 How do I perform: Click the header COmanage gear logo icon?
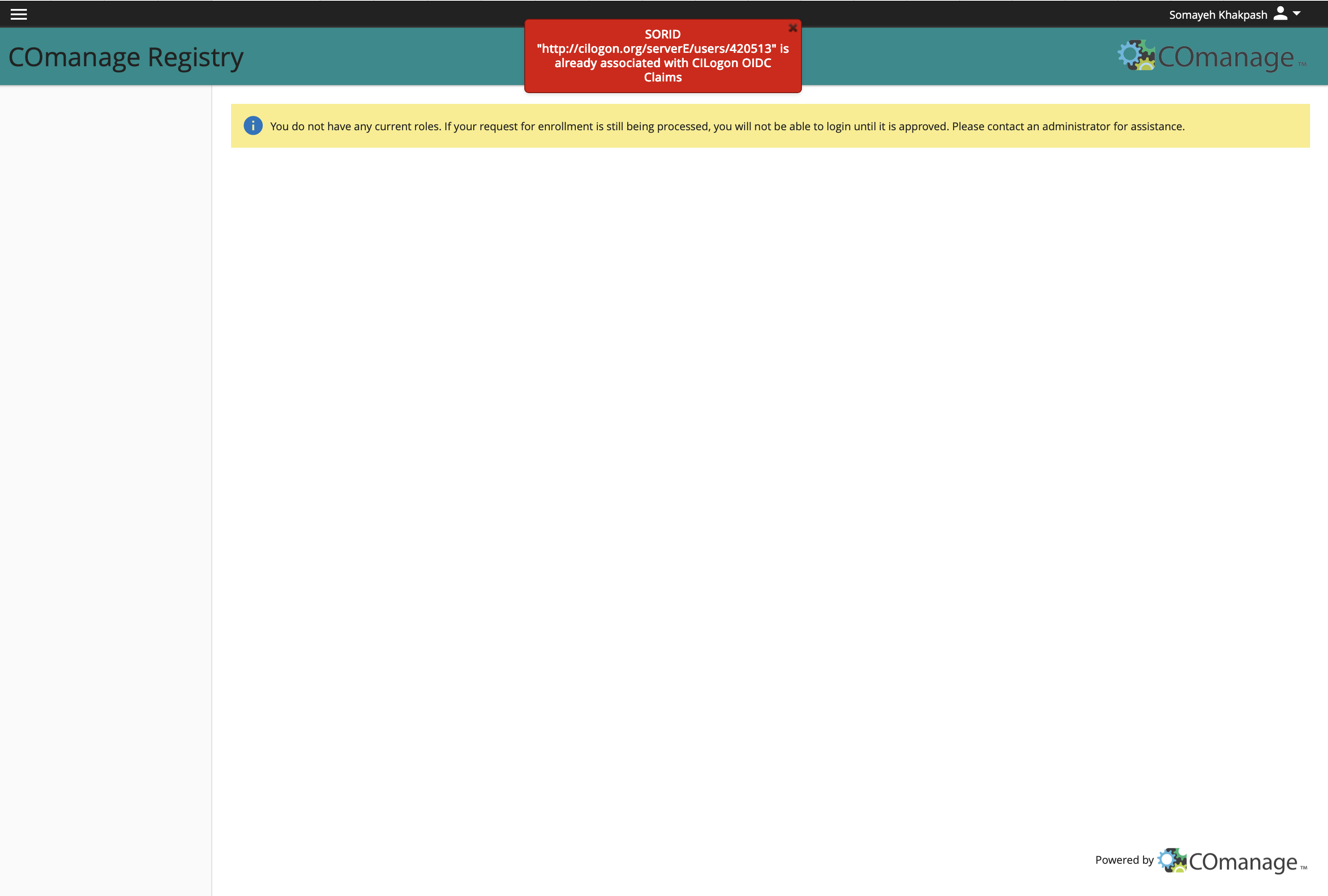pos(1136,55)
